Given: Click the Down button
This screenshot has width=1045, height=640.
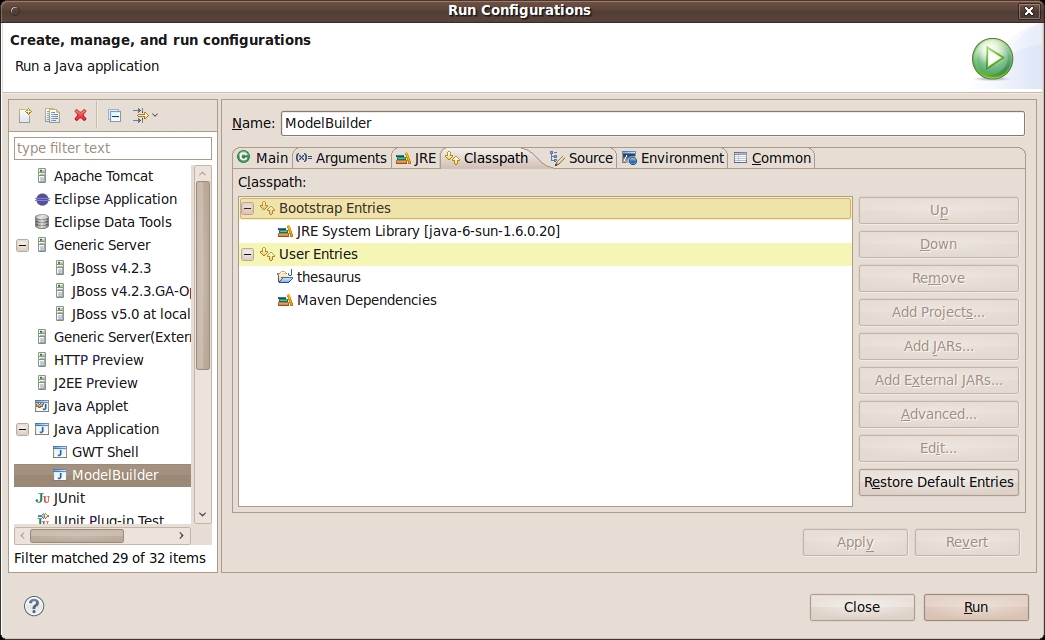Looking at the screenshot, I should (938, 244).
